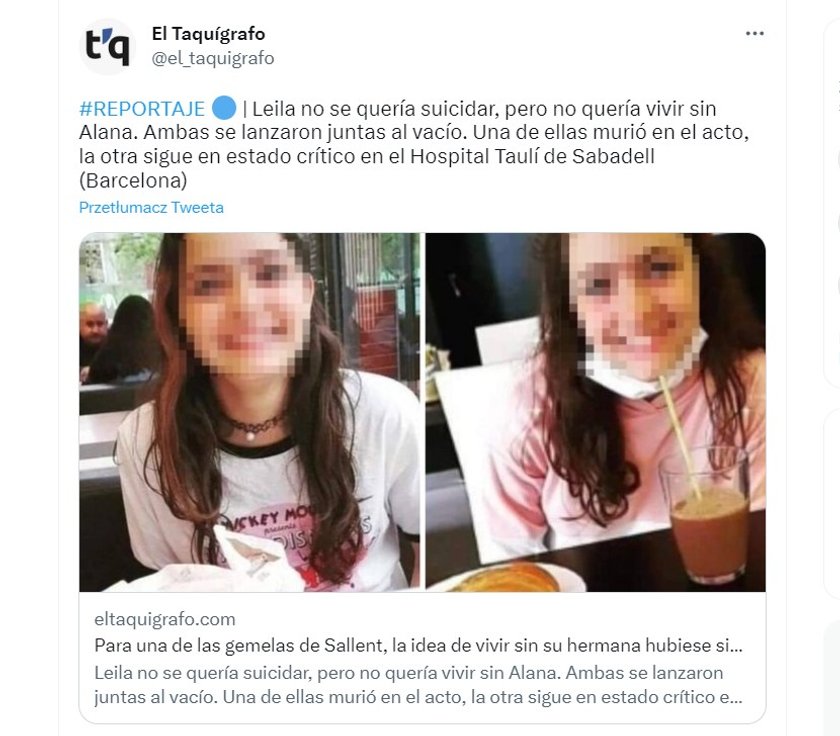
Task: Open the right photo with pink hoodie
Action: click(596, 412)
